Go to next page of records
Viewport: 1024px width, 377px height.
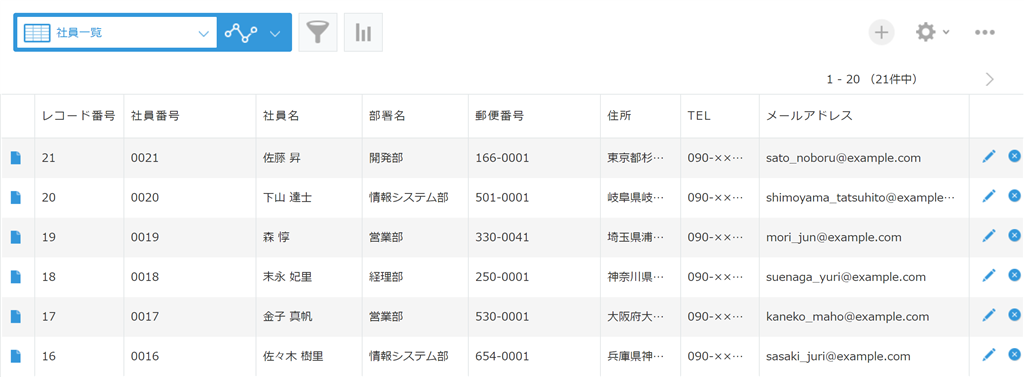pos(990,80)
